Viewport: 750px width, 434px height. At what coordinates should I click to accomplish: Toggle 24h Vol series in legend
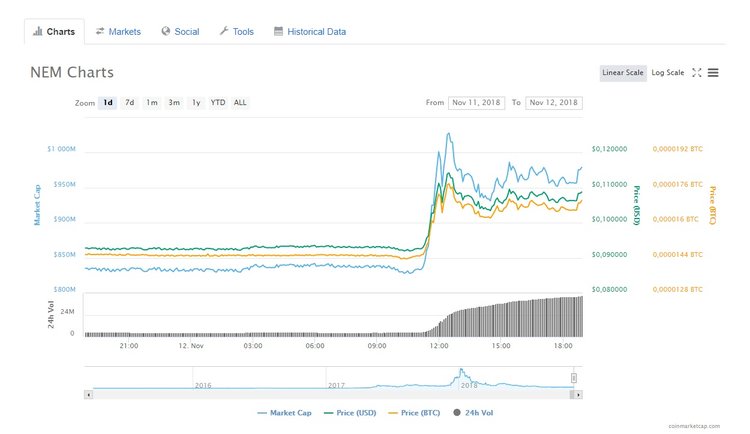point(473,412)
